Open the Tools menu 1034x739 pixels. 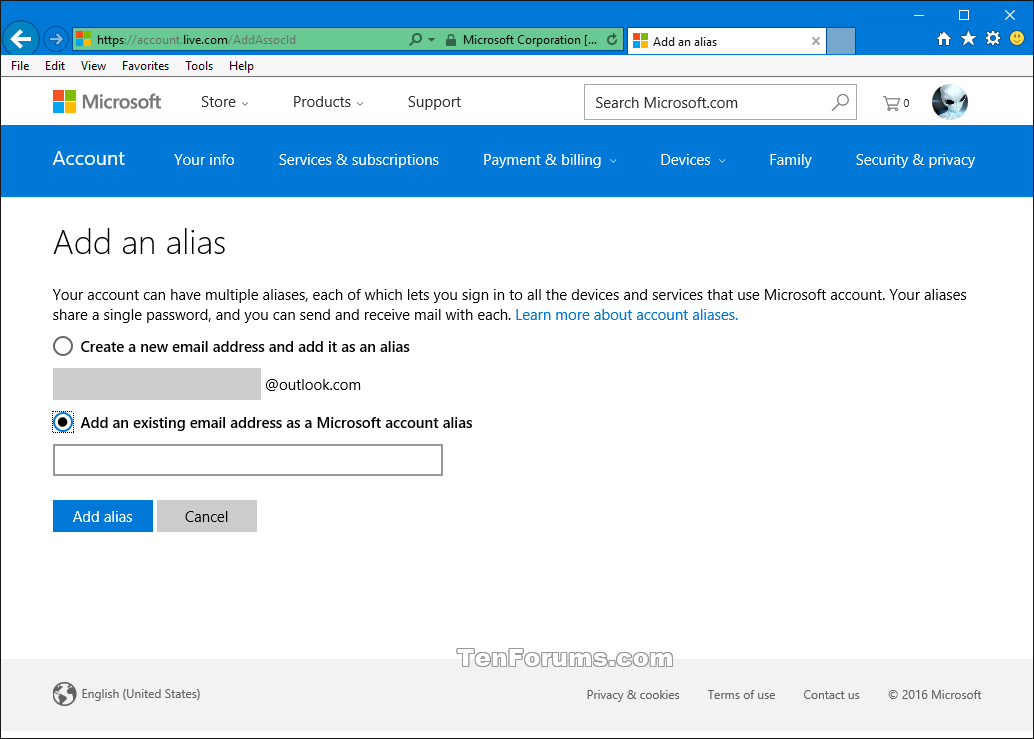click(198, 66)
